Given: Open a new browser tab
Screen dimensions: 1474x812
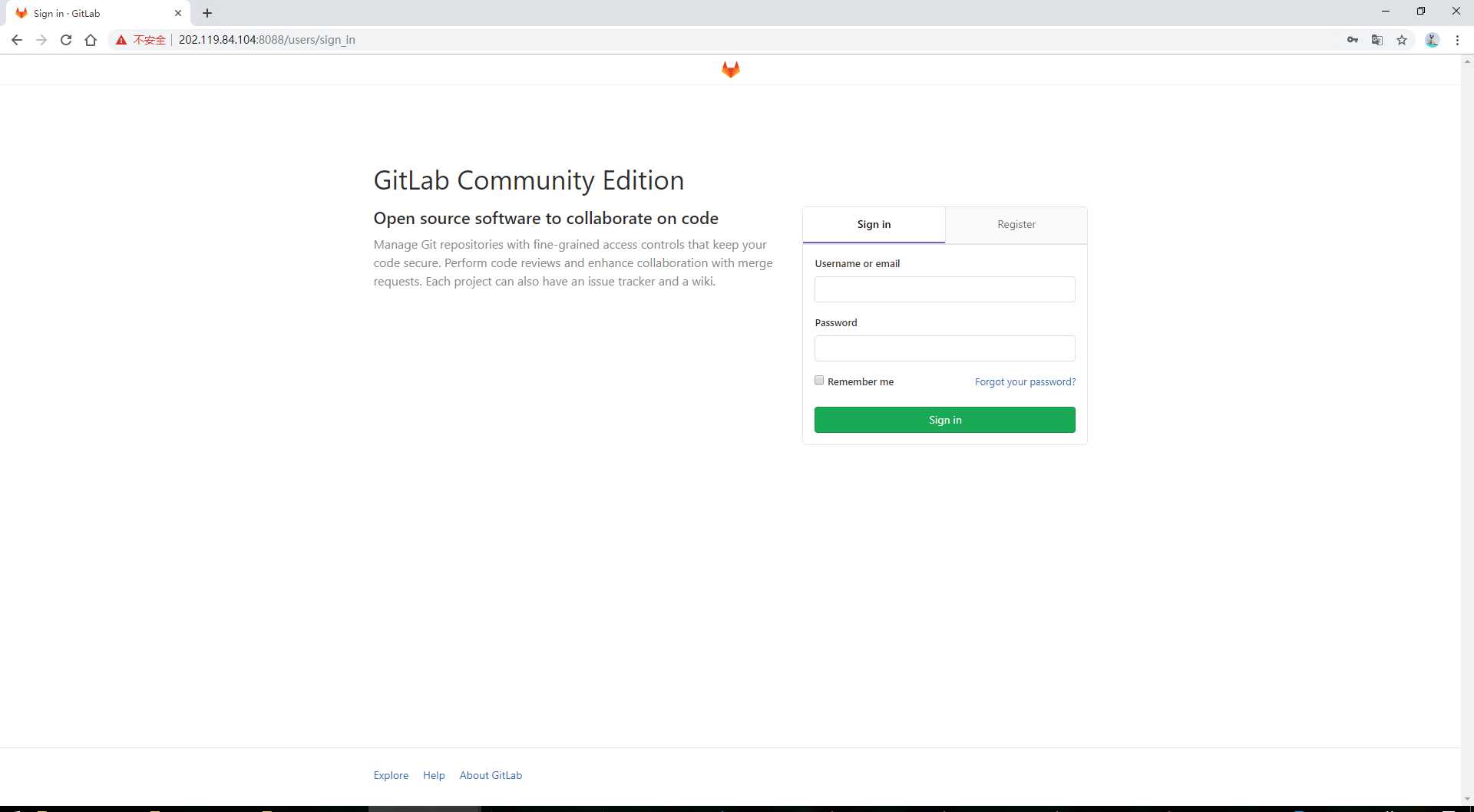Looking at the screenshot, I should [207, 13].
